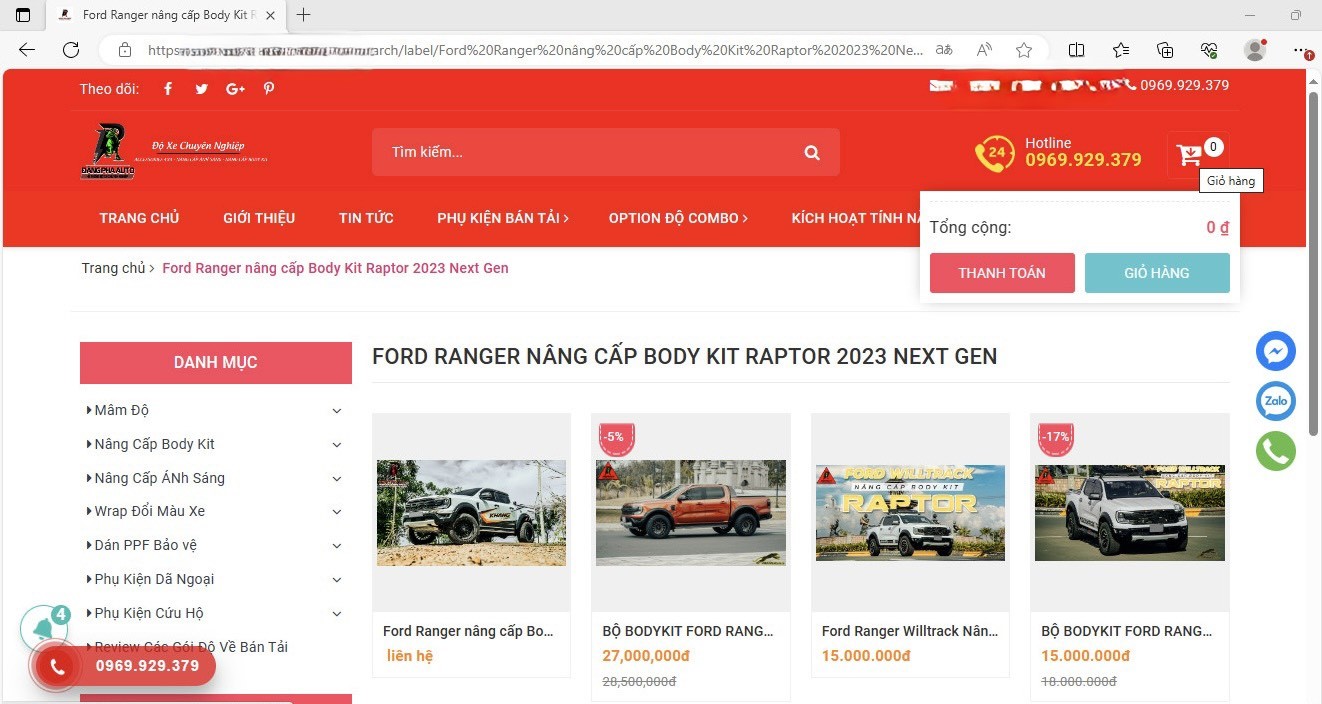The width and height of the screenshot is (1322, 704).
Task: Add this page to favorites
Action: coord(1024,50)
